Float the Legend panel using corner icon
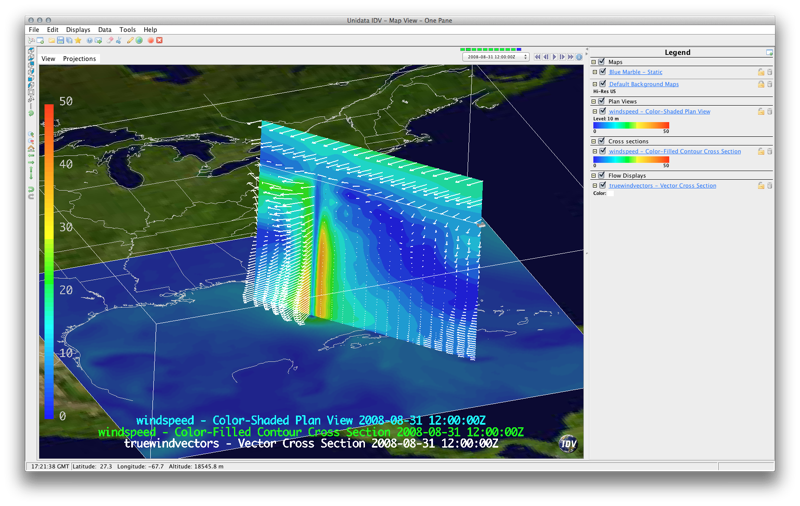This screenshot has height=506, width=800. tap(769, 52)
